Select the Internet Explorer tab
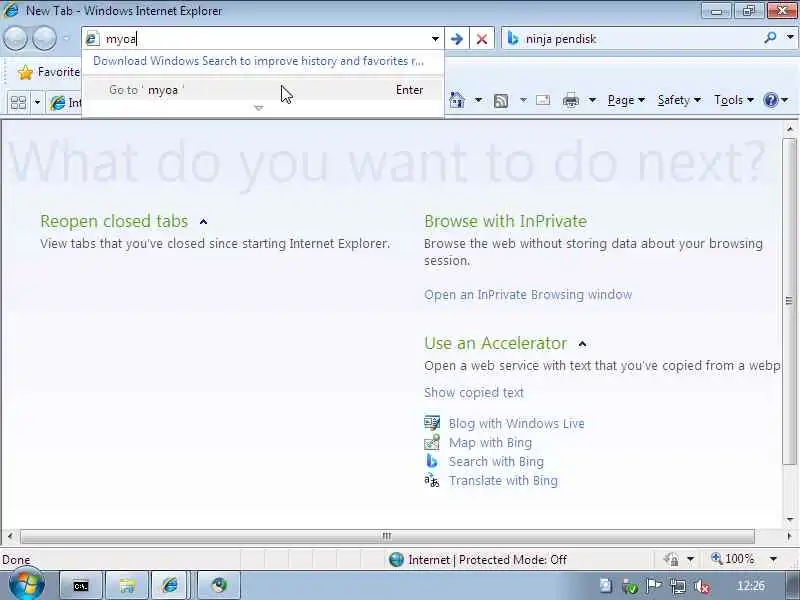The width and height of the screenshot is (800, 600). [x=64, y=103]
